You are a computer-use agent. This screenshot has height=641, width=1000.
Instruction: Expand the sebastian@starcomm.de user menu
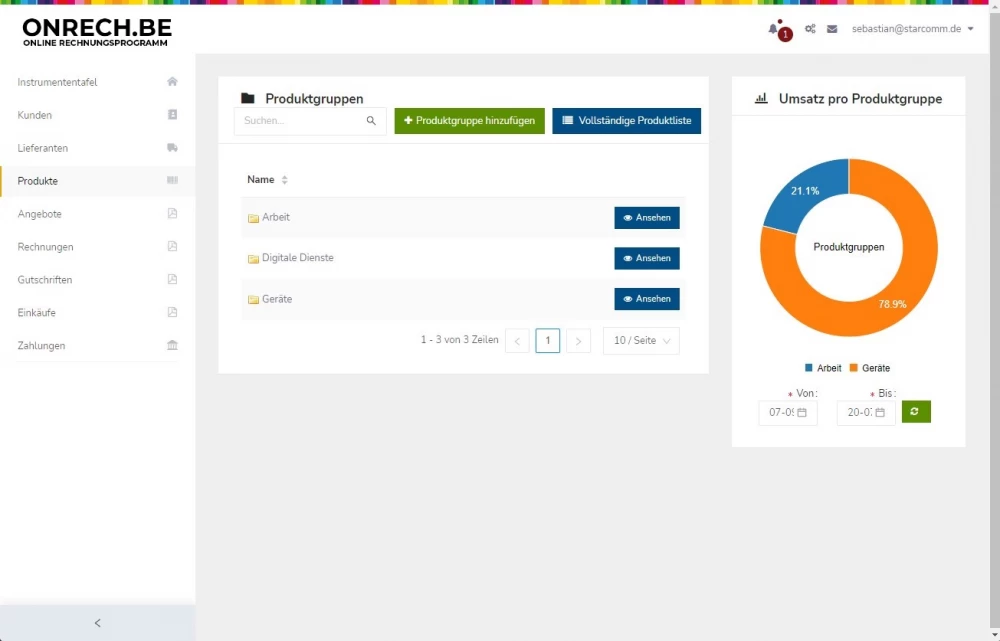(912, 29)
